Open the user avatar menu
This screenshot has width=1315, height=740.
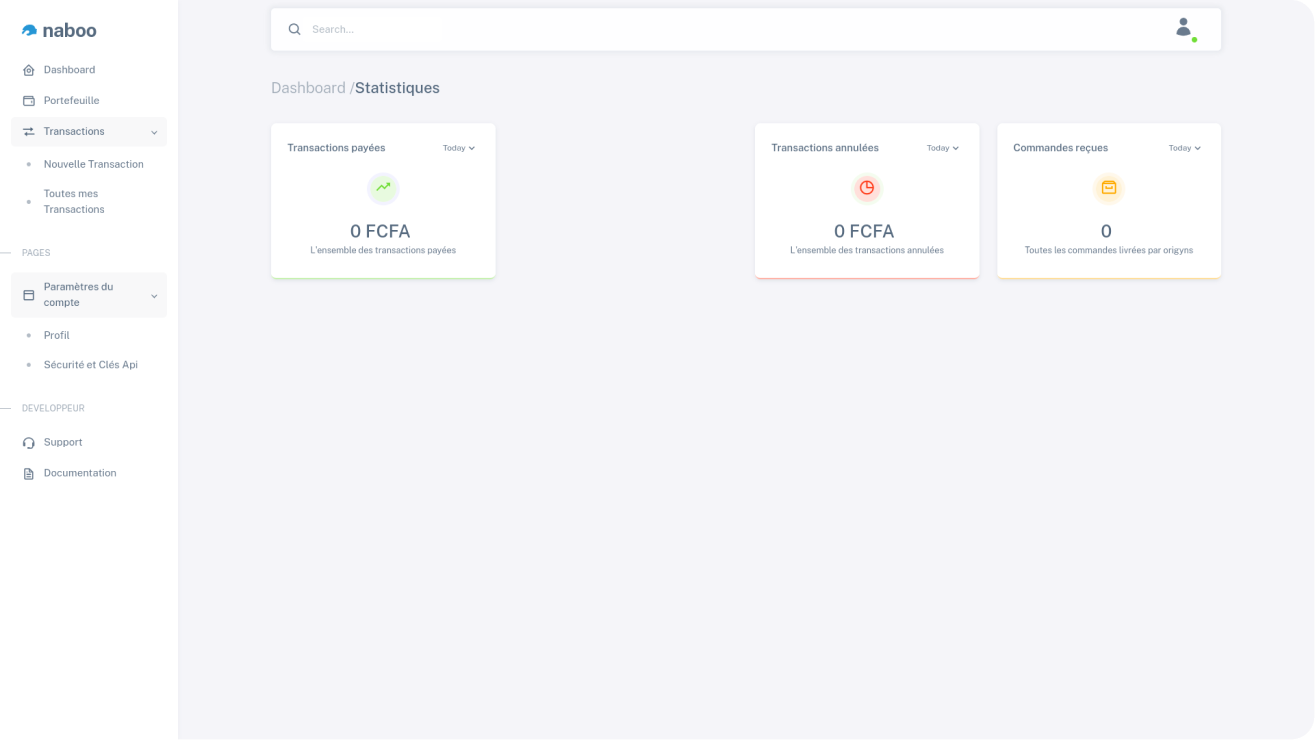1185,29
